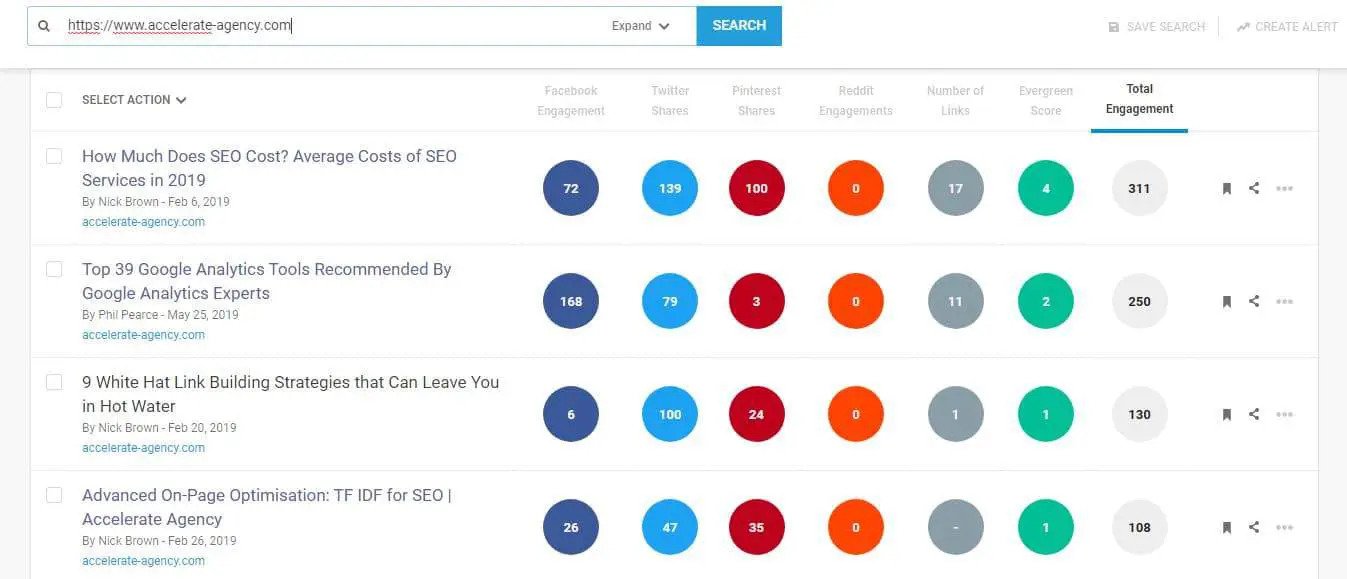
Task: Click the Save Search icon
Action: [1114, 27]
